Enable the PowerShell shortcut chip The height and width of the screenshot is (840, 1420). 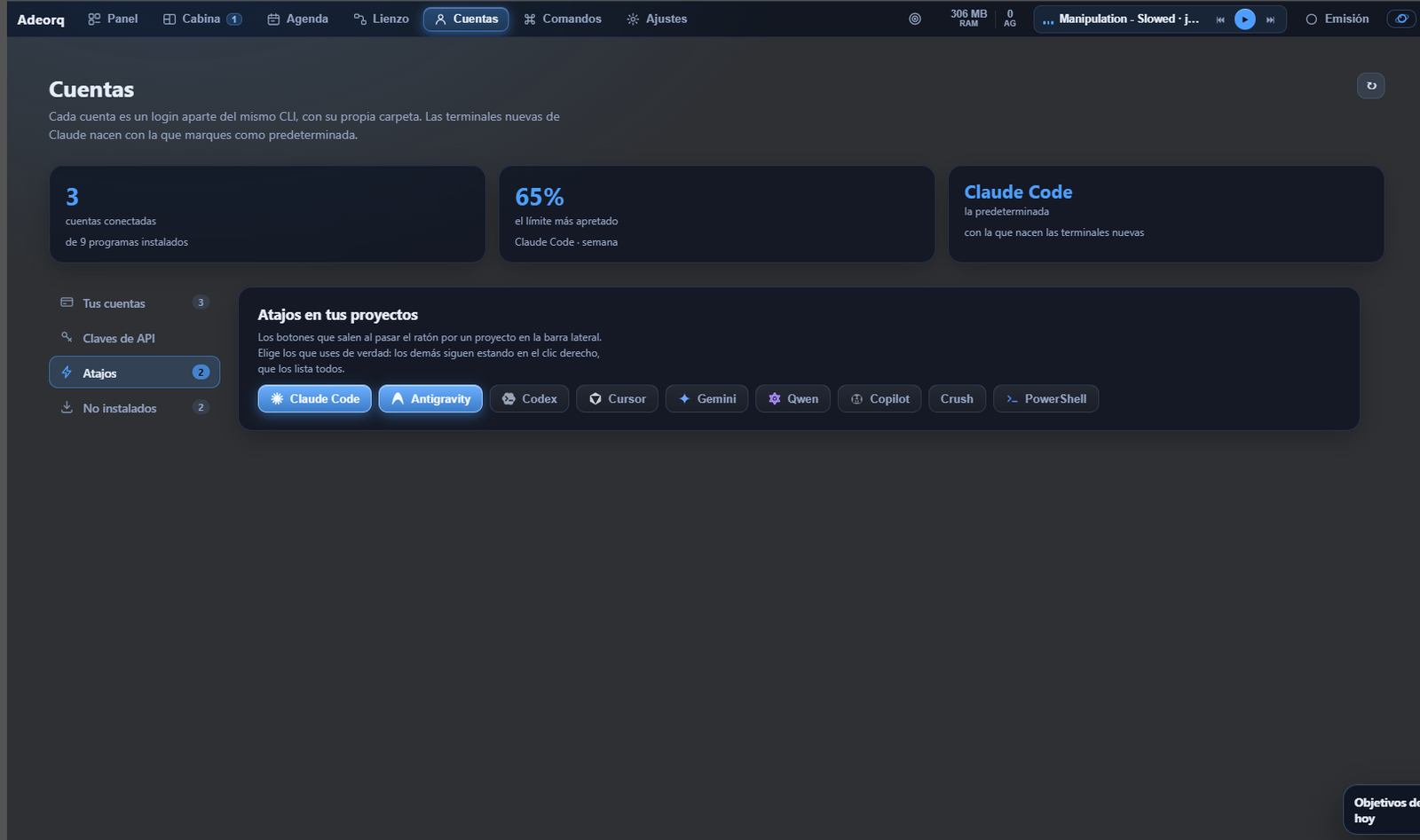1045,399
